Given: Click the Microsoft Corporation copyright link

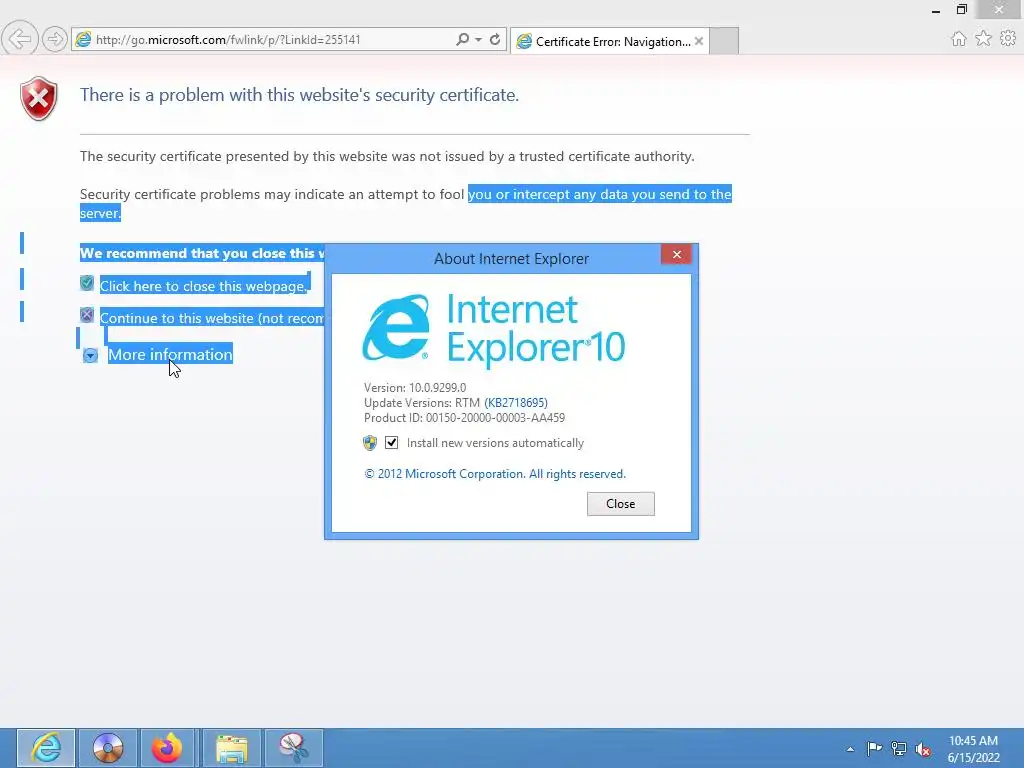Looking at the screenshot, I should point(494,474).
